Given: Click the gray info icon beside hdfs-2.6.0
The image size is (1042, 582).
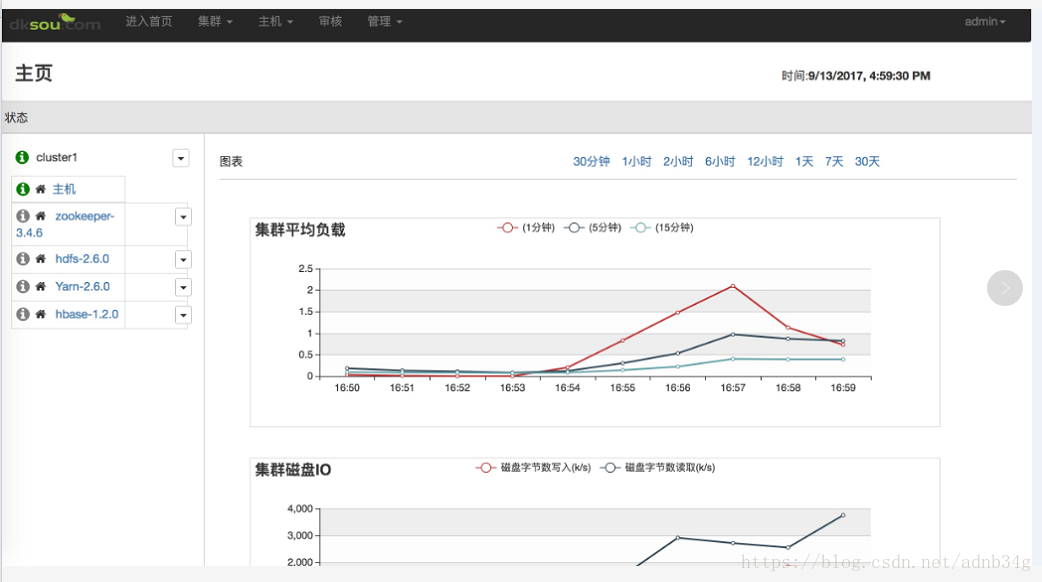Looking at the screenshot, I should 23,259.
